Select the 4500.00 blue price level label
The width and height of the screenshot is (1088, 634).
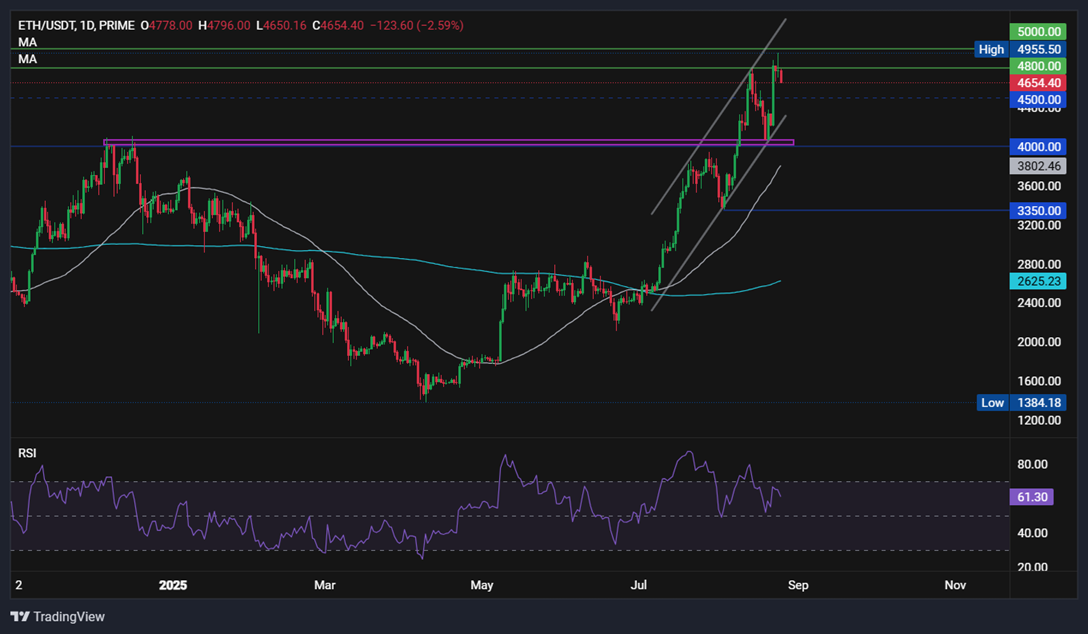tap(1038, 99)
